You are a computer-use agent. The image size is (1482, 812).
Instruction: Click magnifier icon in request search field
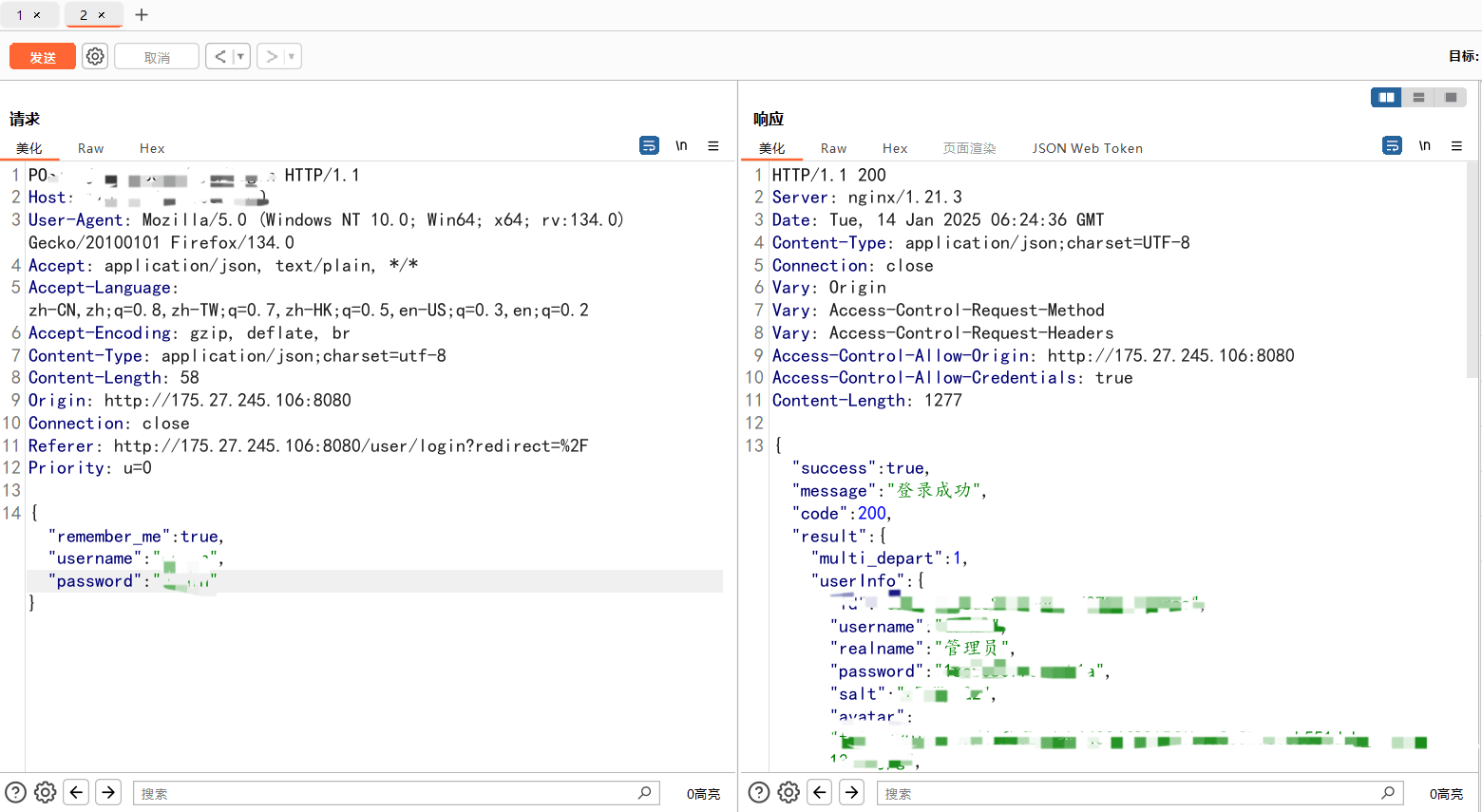[645, 792]
